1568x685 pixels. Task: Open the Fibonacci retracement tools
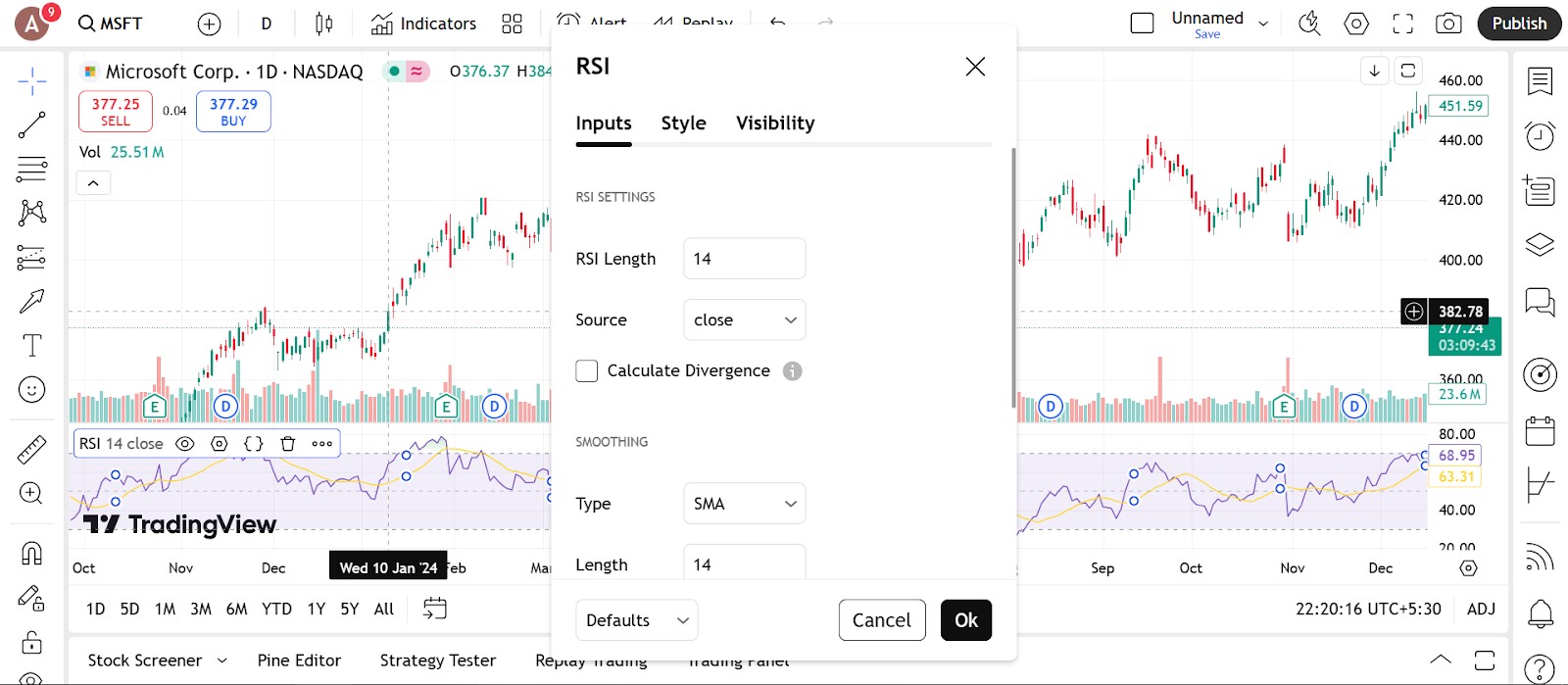pos(31,169)
